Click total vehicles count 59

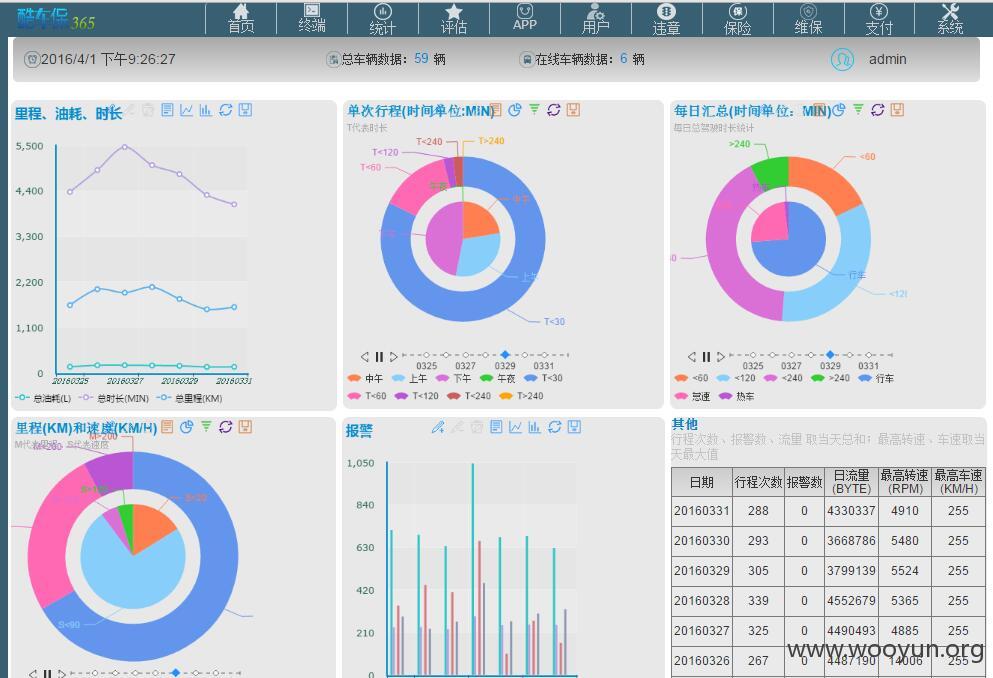coord(421,58)
